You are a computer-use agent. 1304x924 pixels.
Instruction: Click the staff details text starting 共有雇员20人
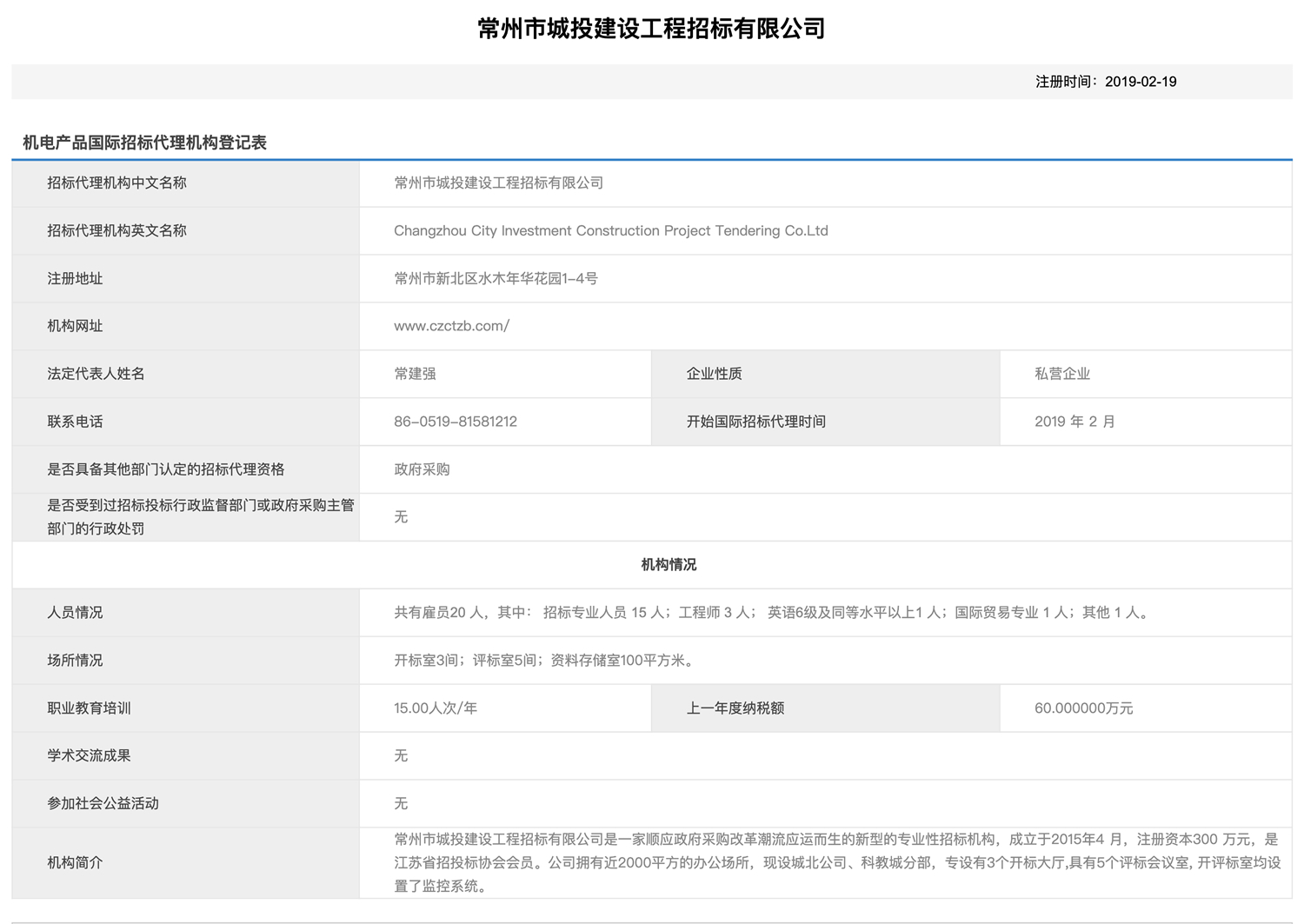(x=773, y=613)
